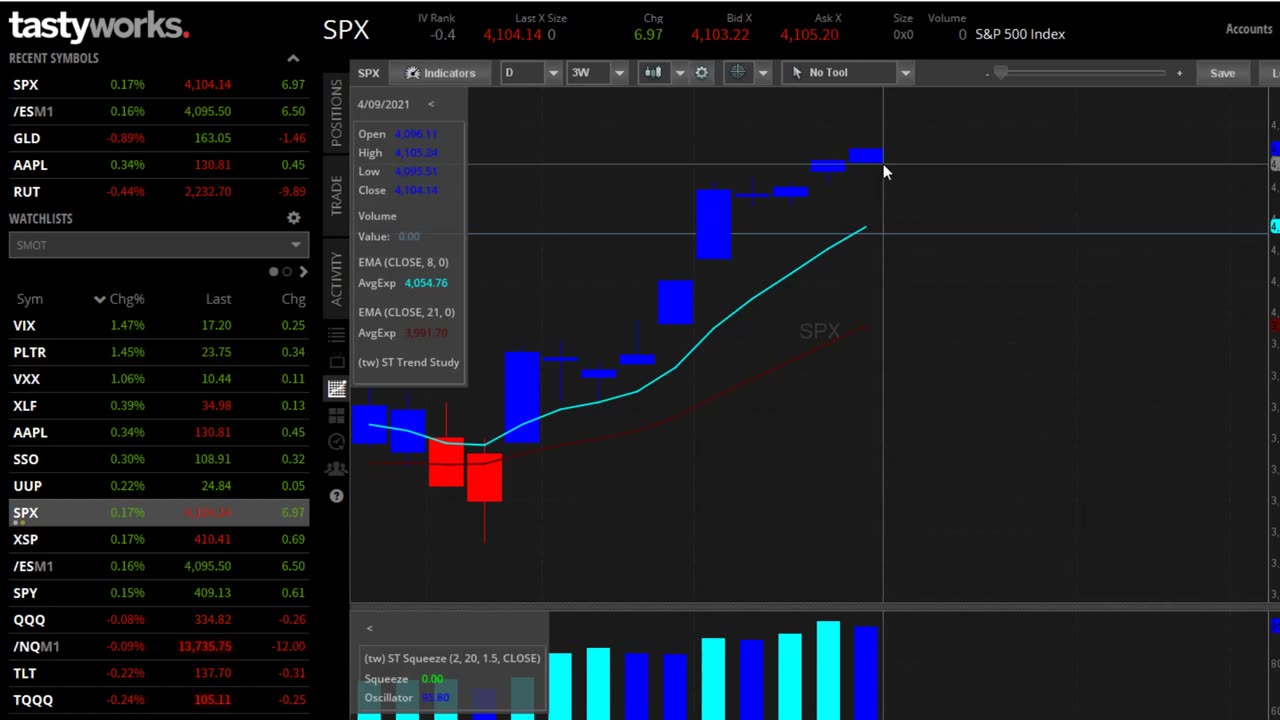Select TLT in the watchlist

159,673
